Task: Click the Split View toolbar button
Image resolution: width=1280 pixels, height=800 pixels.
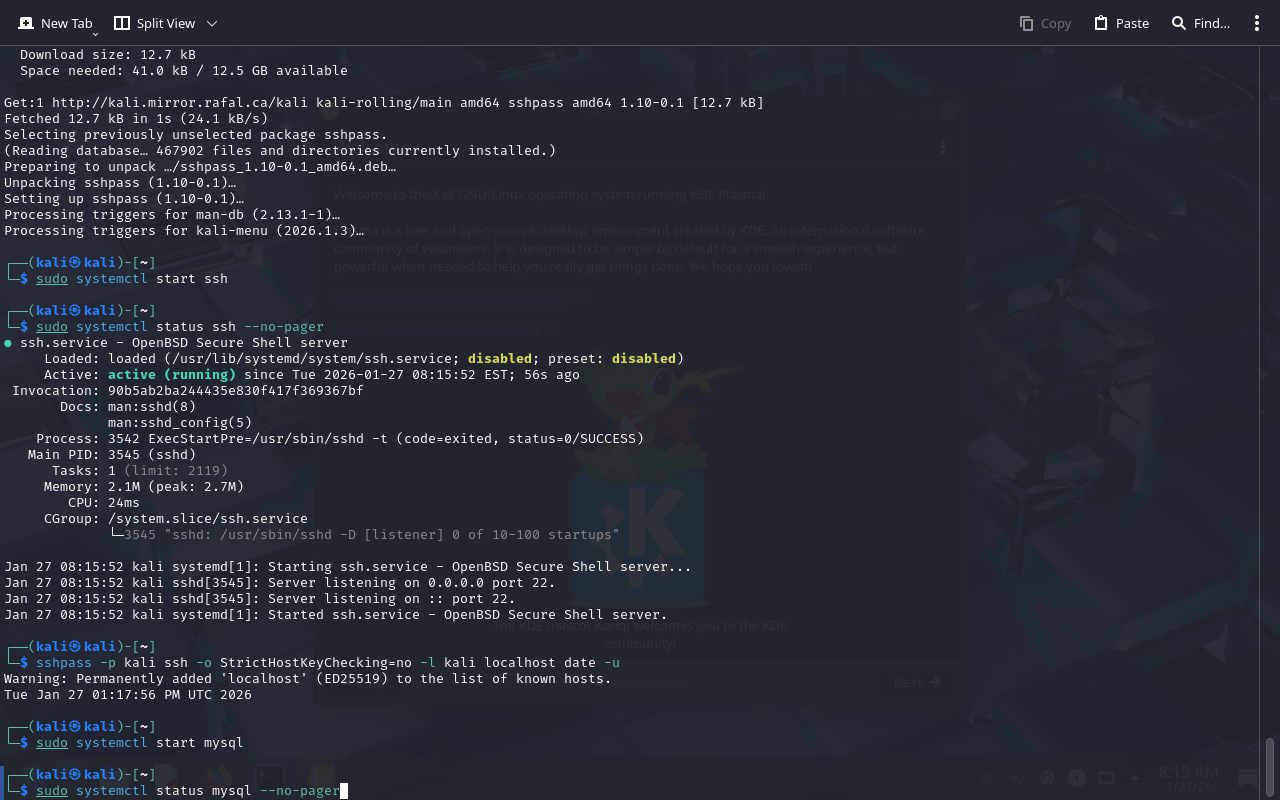Action: pyautogui.click(x=154, y=23)
